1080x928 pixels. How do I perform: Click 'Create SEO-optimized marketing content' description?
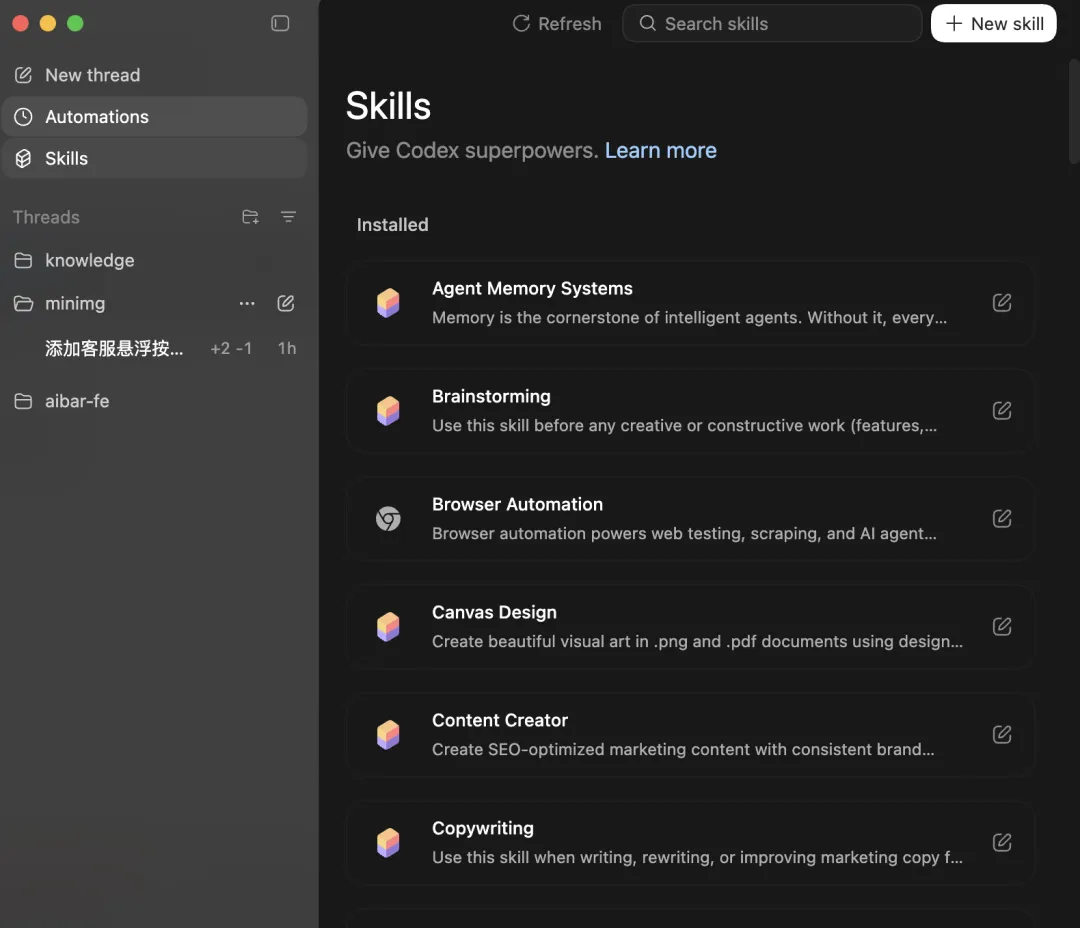pyautogui.click(x=683, y=750)
